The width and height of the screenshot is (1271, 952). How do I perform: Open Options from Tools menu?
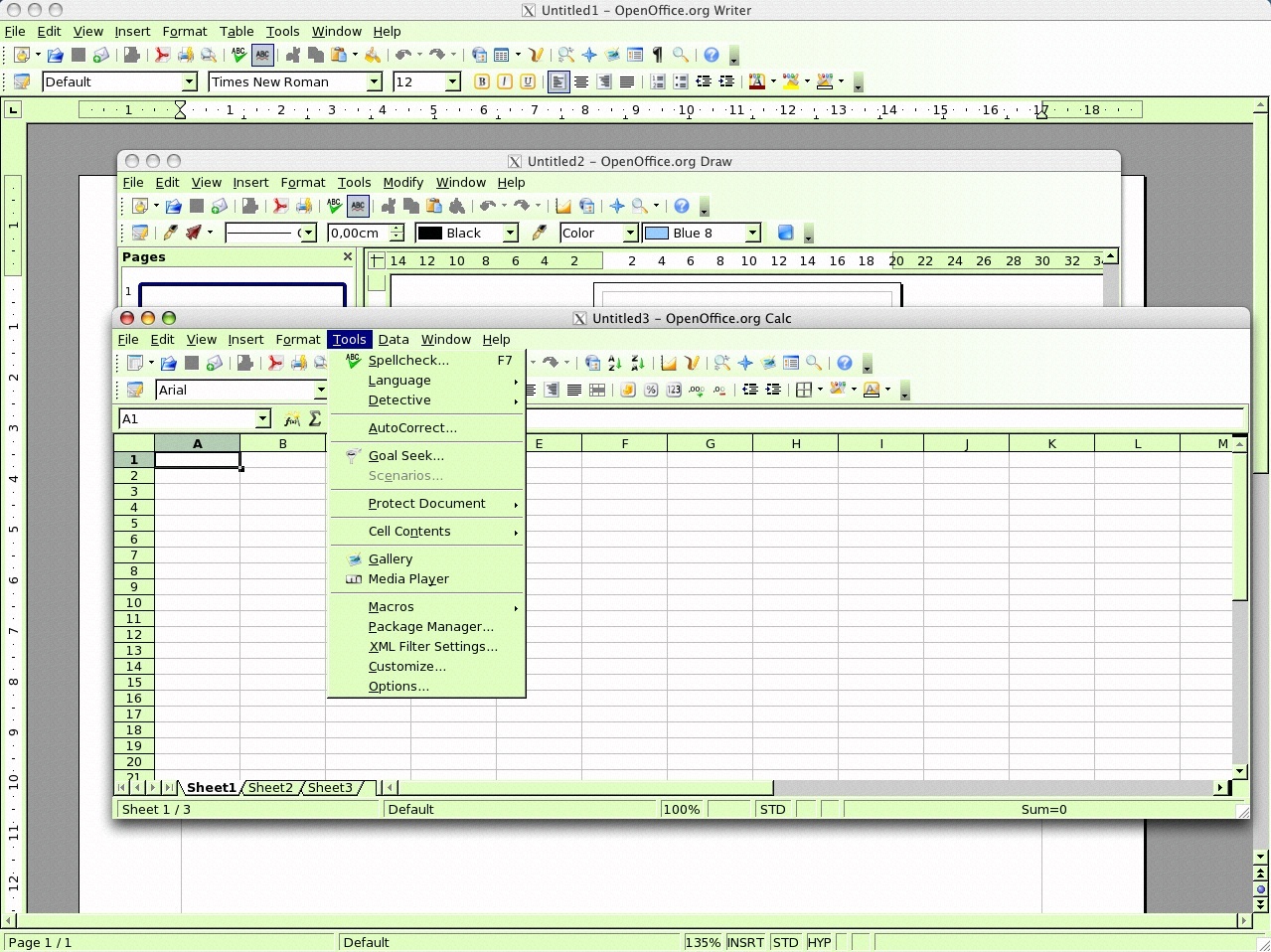[426, 687]
